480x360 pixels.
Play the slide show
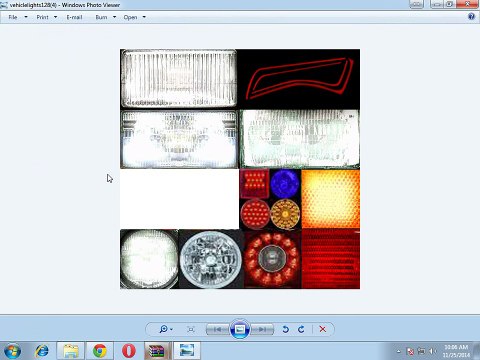click(240, 329)
